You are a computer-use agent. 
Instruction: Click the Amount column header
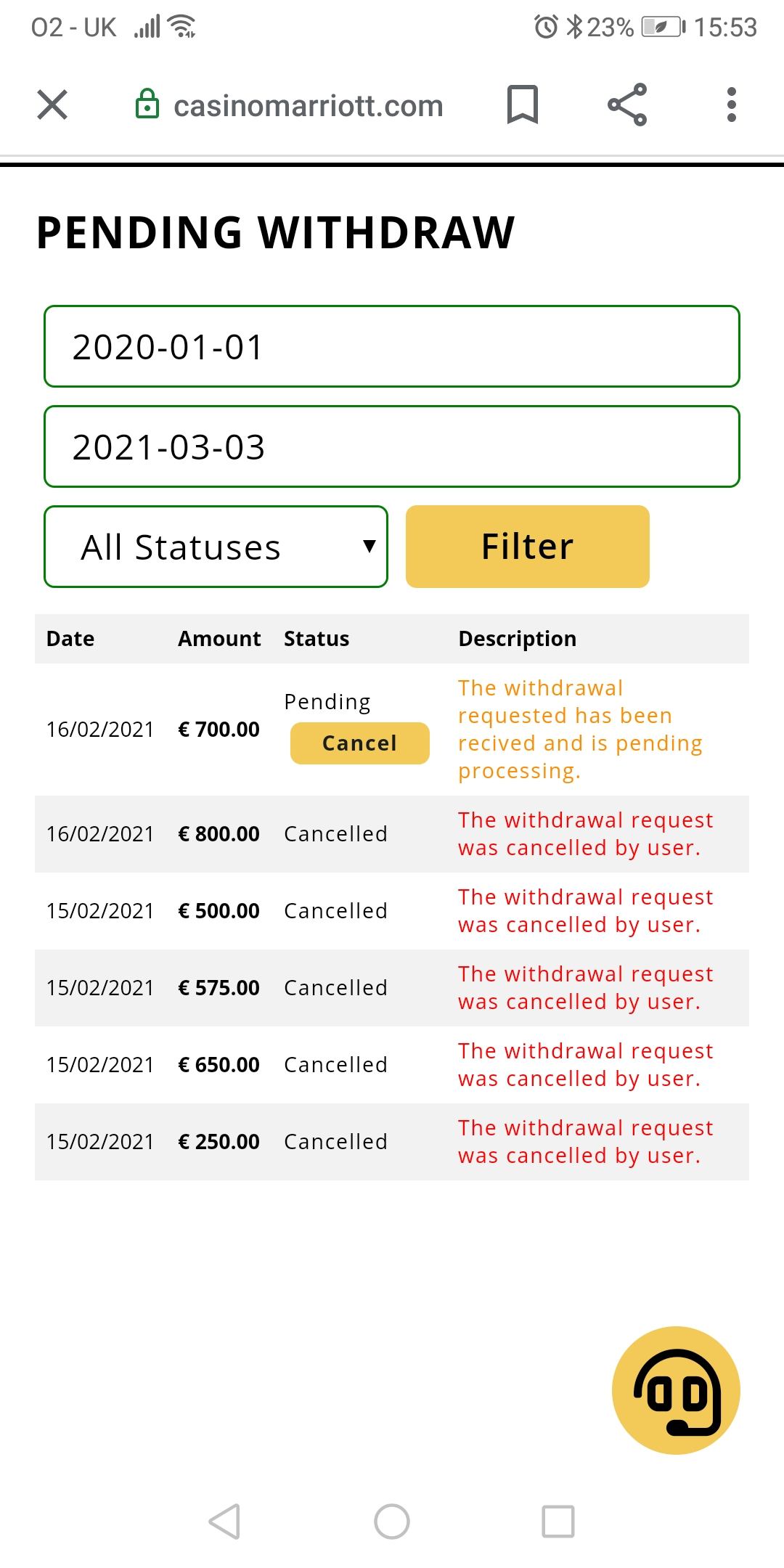coord(219,639)
